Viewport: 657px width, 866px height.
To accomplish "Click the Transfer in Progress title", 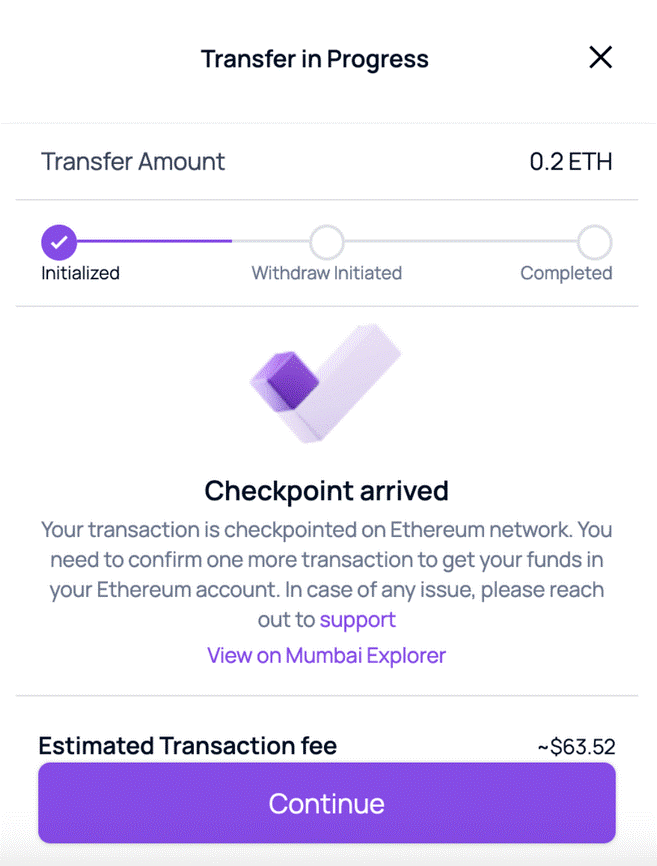I will pyautogui.click(x=315, y=59).
